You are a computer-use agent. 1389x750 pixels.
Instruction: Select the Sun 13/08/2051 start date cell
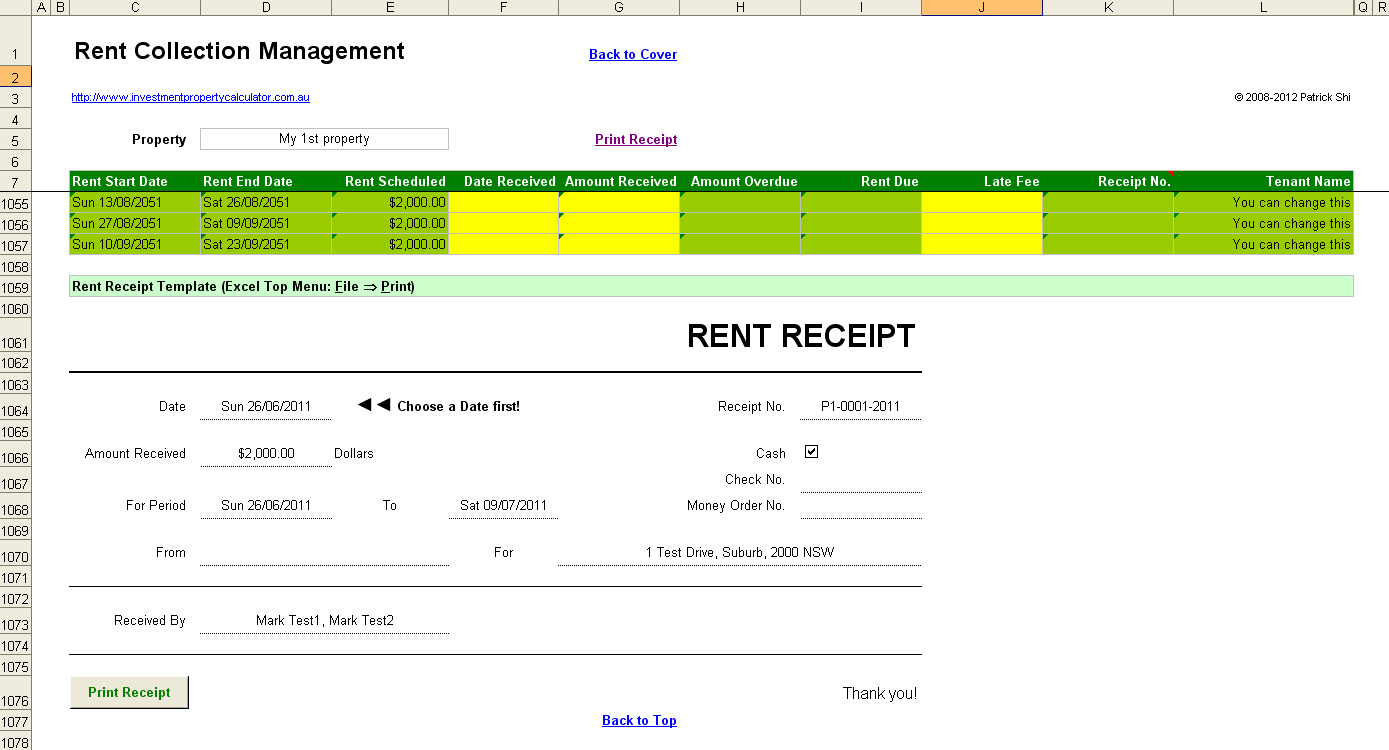point(135,203)
